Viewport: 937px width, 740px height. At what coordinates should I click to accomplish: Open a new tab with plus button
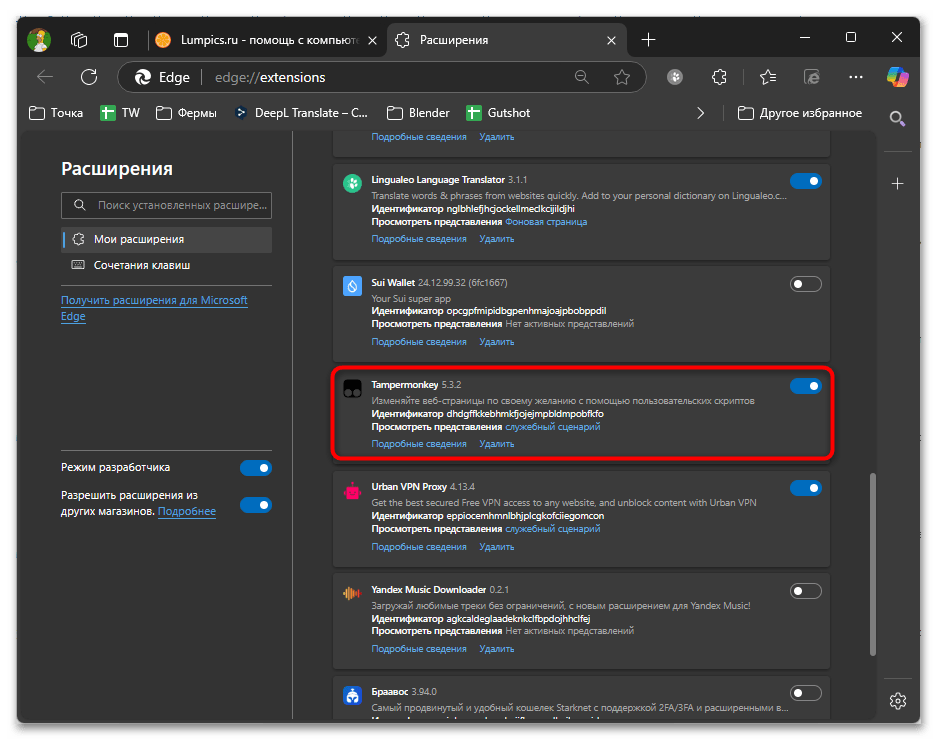pos(648,40)
